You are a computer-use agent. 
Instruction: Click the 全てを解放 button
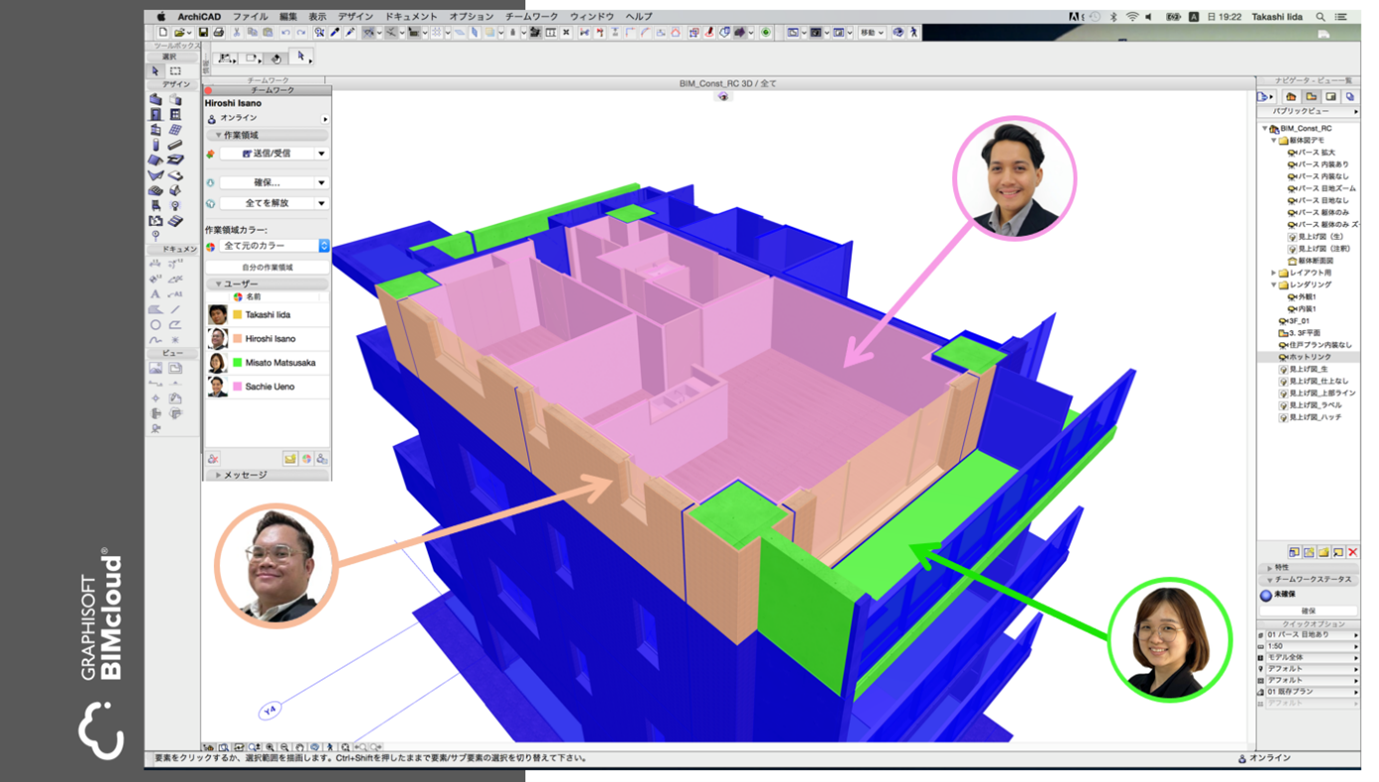(x=266, y=203)
